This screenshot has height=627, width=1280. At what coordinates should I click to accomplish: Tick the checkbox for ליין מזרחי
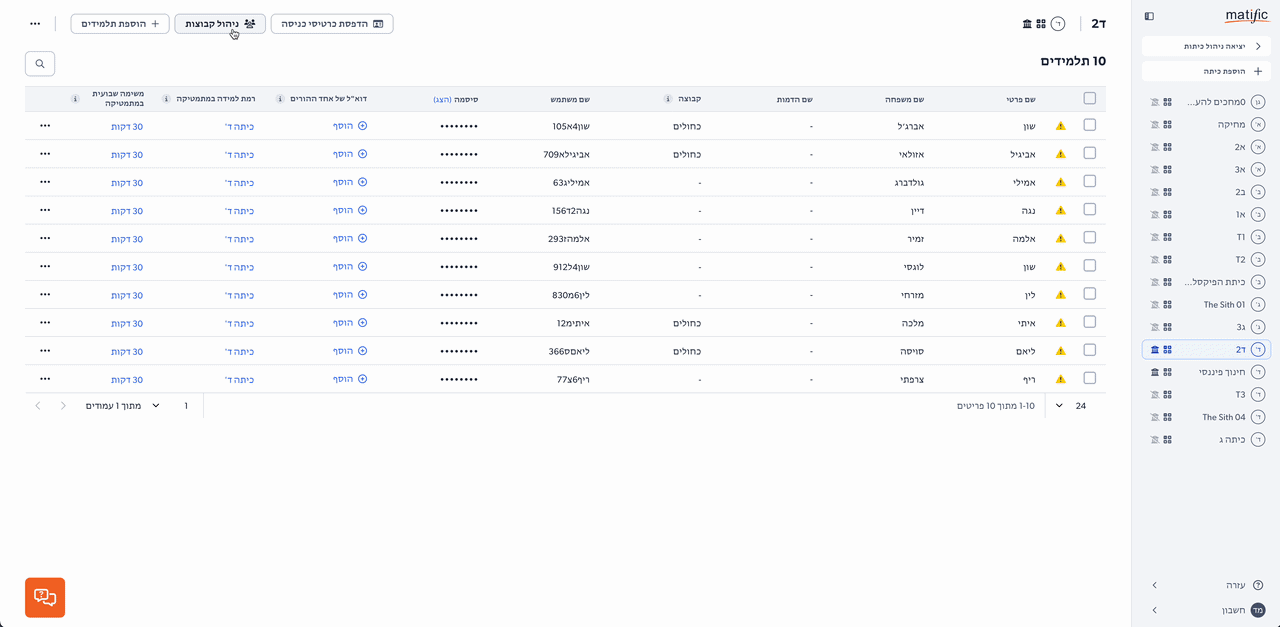coord(1090,293)
